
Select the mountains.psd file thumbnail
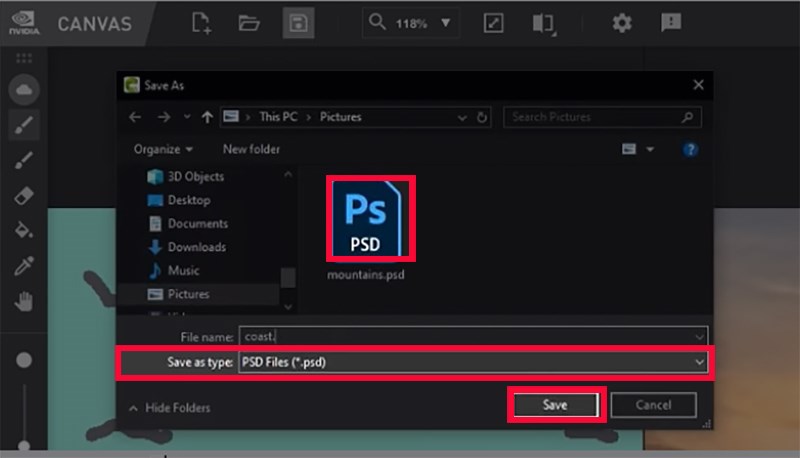370,218
